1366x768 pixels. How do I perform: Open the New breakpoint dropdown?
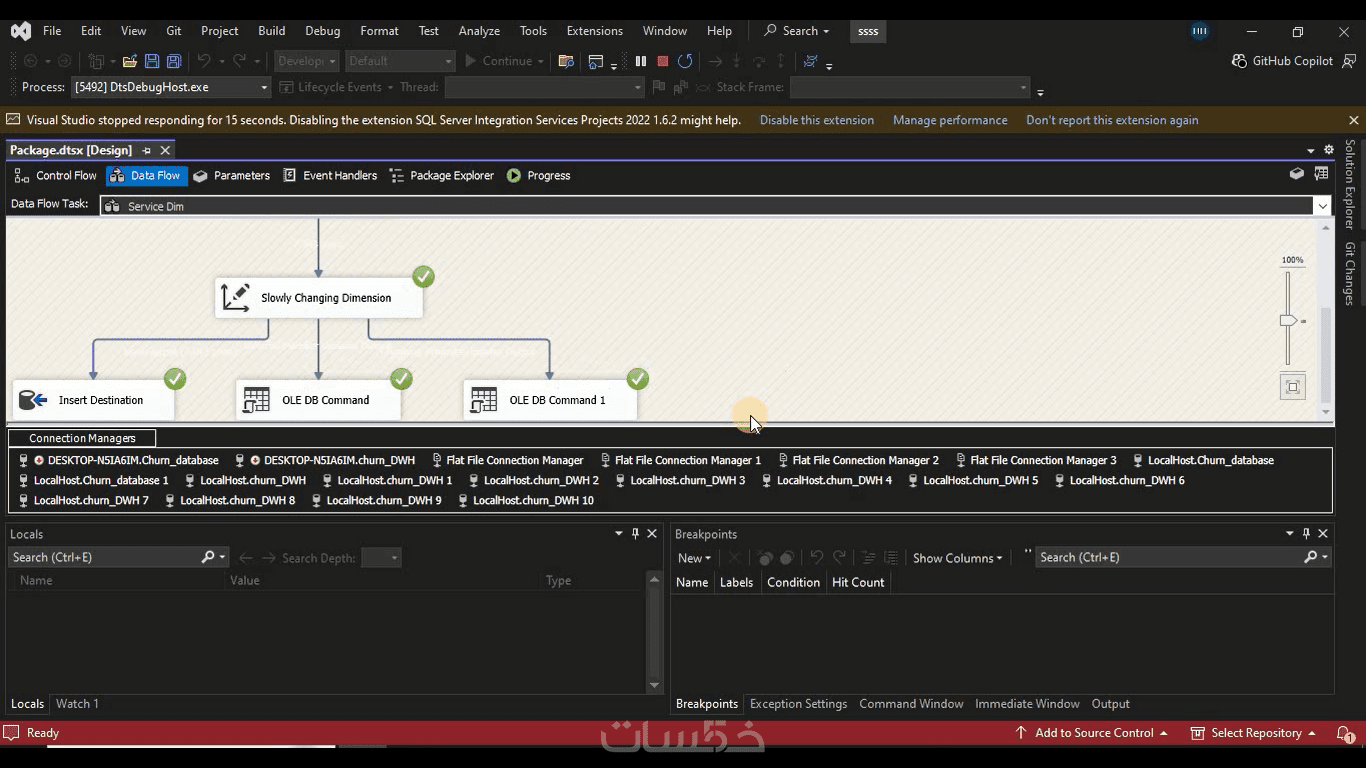pos(694,558)
